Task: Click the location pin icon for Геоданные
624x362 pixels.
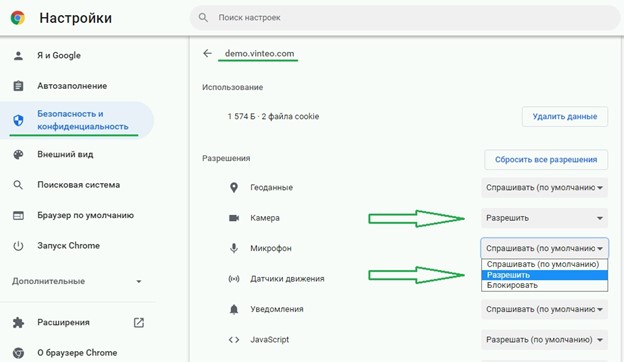Action: 234,187
